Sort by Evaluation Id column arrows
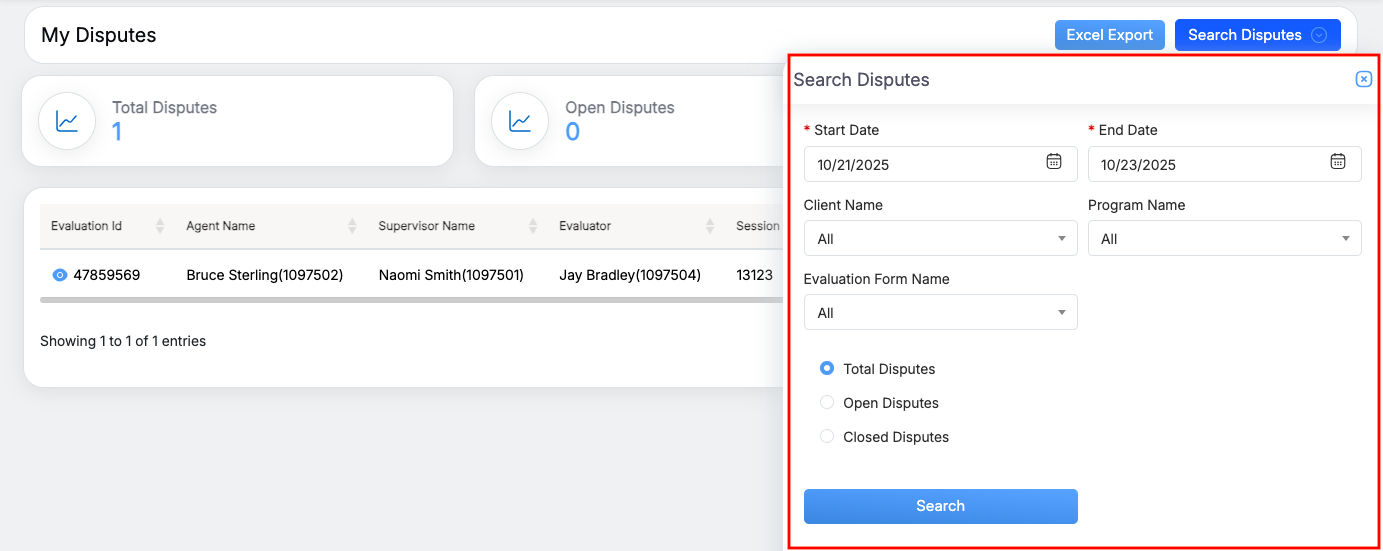 (x=160, y=227)
